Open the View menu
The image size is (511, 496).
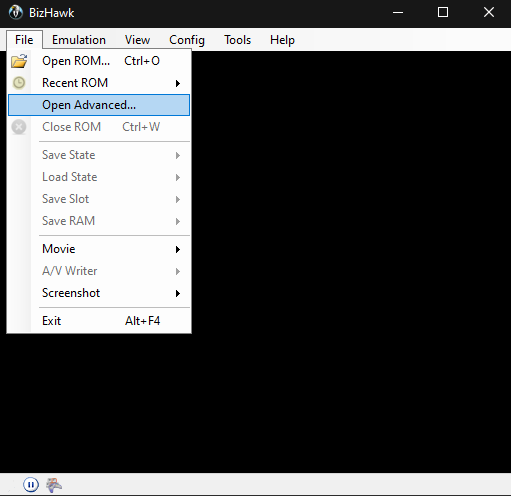point(137,40)
